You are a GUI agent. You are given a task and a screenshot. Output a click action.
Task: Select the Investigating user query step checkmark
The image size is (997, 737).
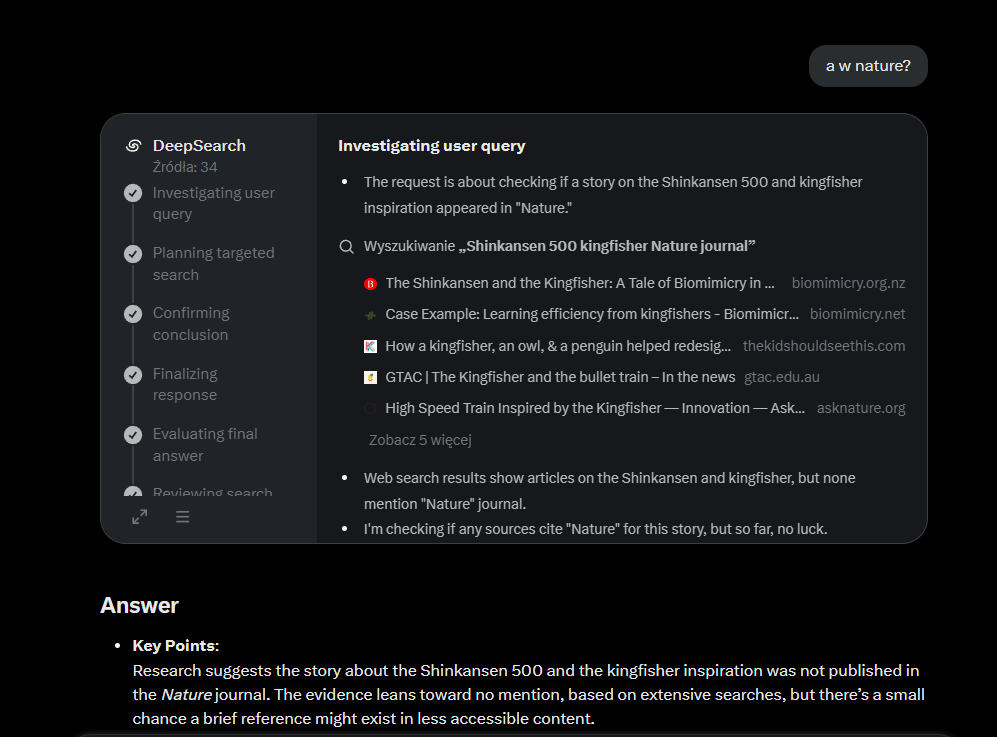[x=133, y=193]
